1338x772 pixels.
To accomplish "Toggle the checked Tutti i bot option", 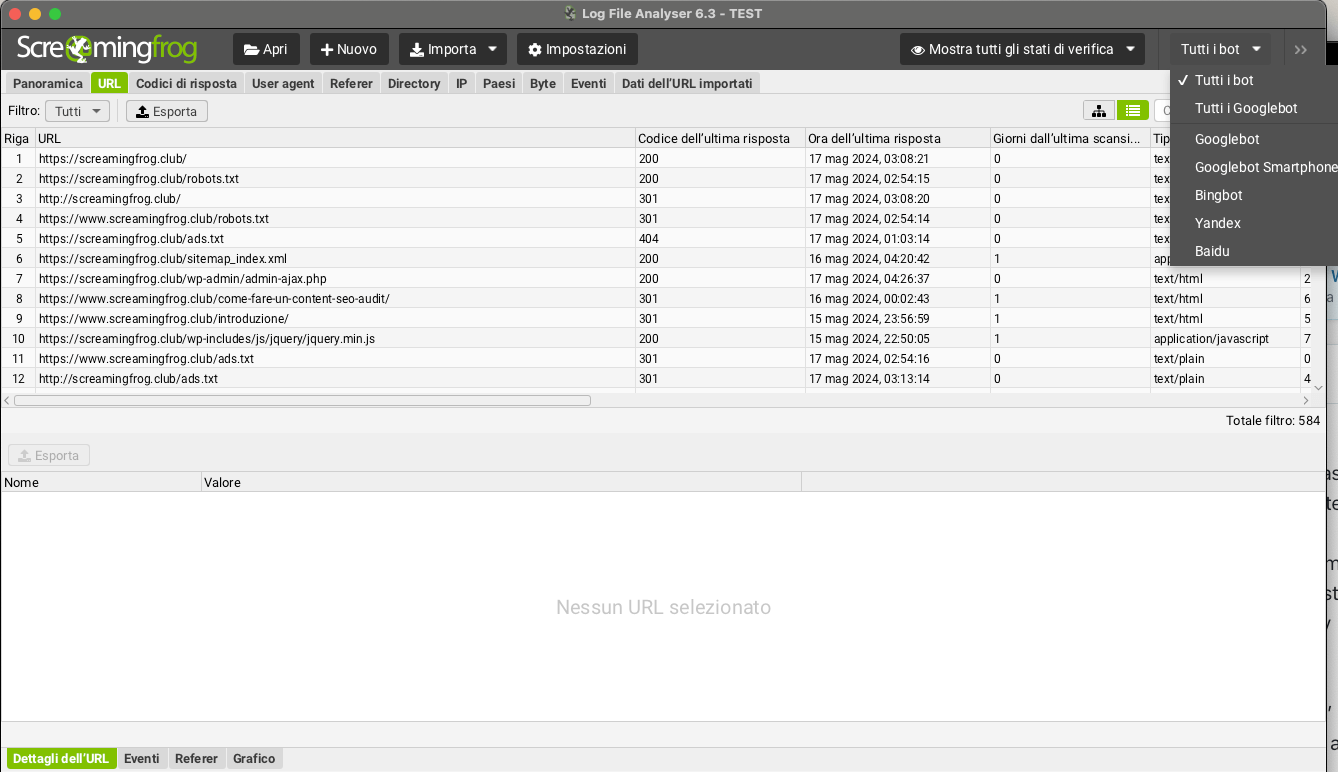I will [x=1222, y=80].
